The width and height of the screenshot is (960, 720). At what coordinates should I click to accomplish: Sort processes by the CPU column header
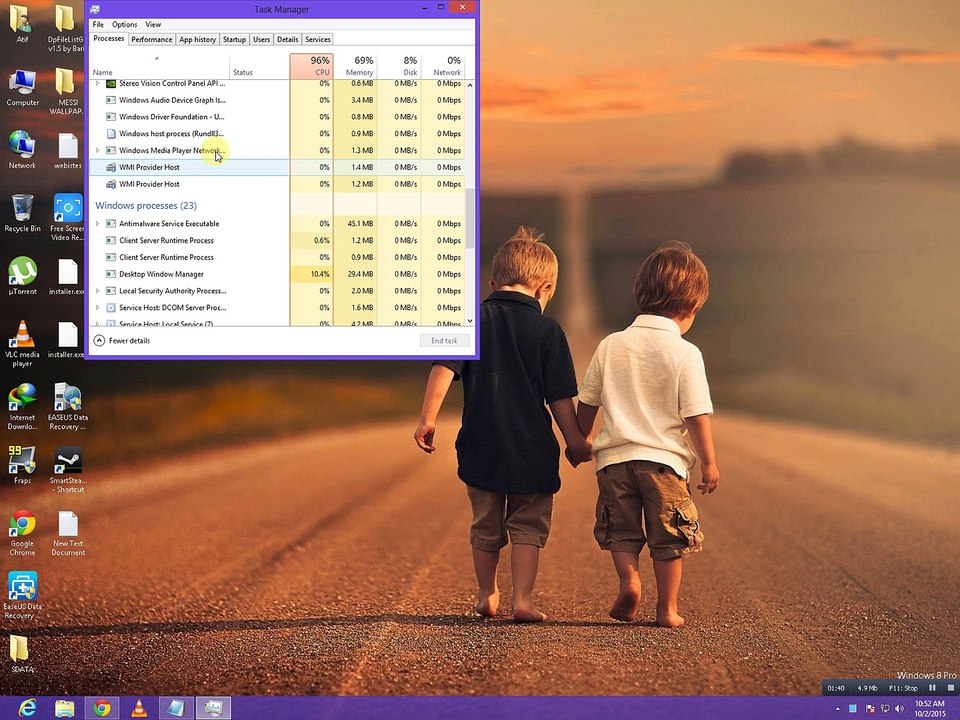coord(312,66)
